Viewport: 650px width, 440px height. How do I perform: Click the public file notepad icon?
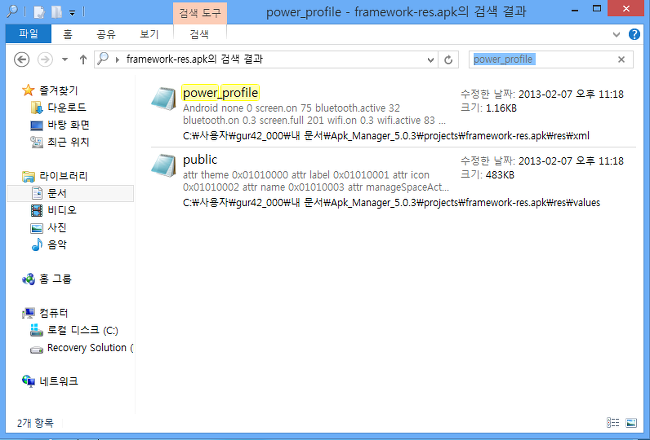point(163,165)
